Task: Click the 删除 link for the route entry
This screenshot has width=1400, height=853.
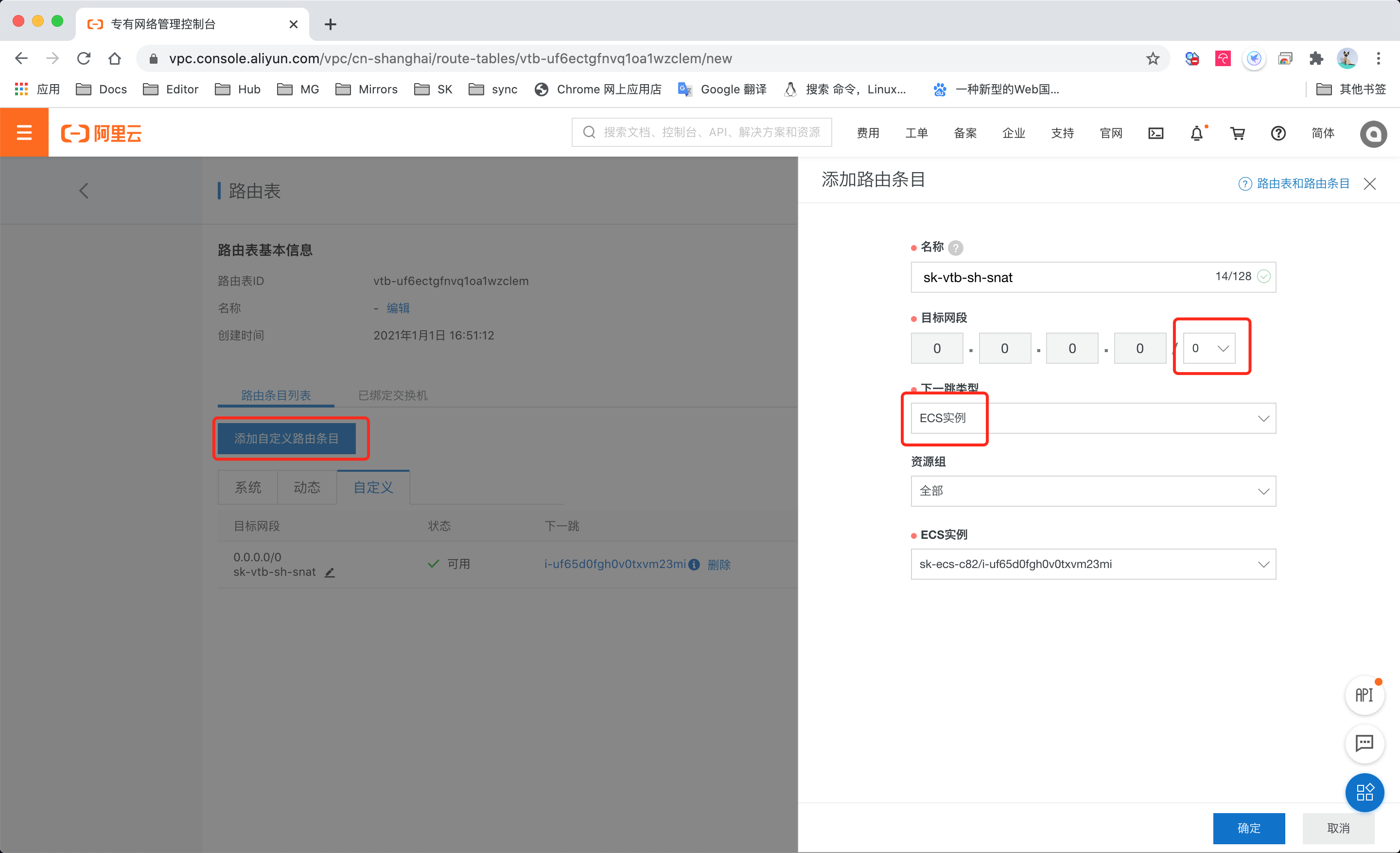Action: pos(719,564)
